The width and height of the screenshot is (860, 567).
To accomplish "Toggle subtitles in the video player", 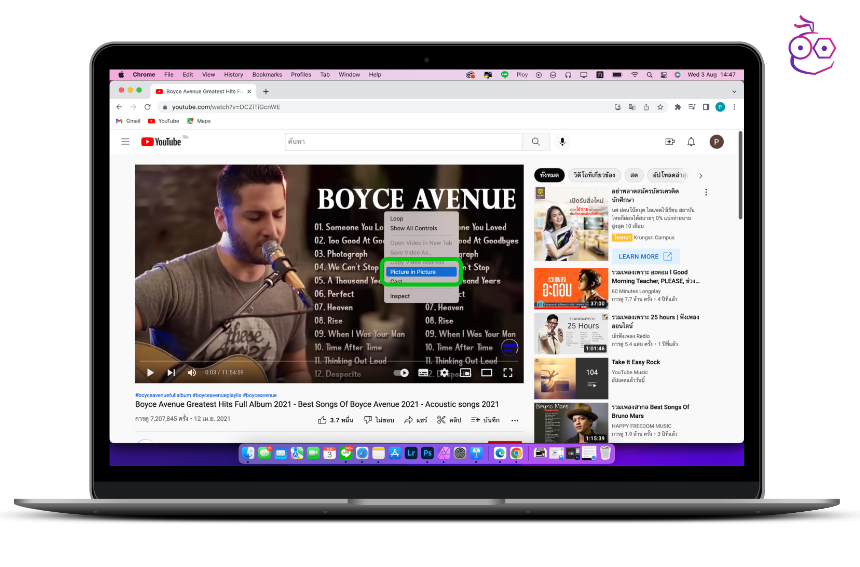I will [x=423, y=373].
